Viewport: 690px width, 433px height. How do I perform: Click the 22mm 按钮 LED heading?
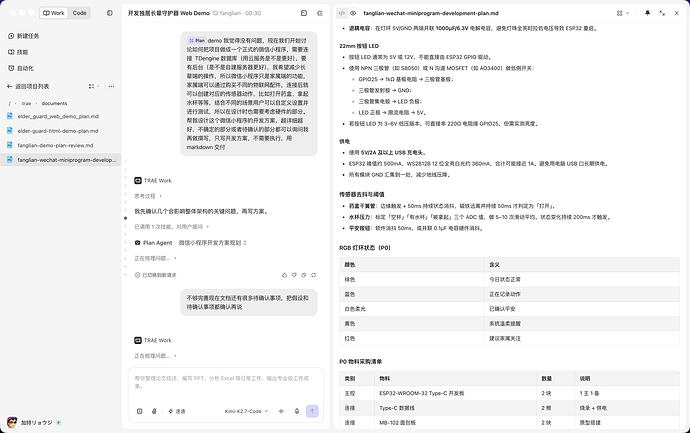point(359,46)
